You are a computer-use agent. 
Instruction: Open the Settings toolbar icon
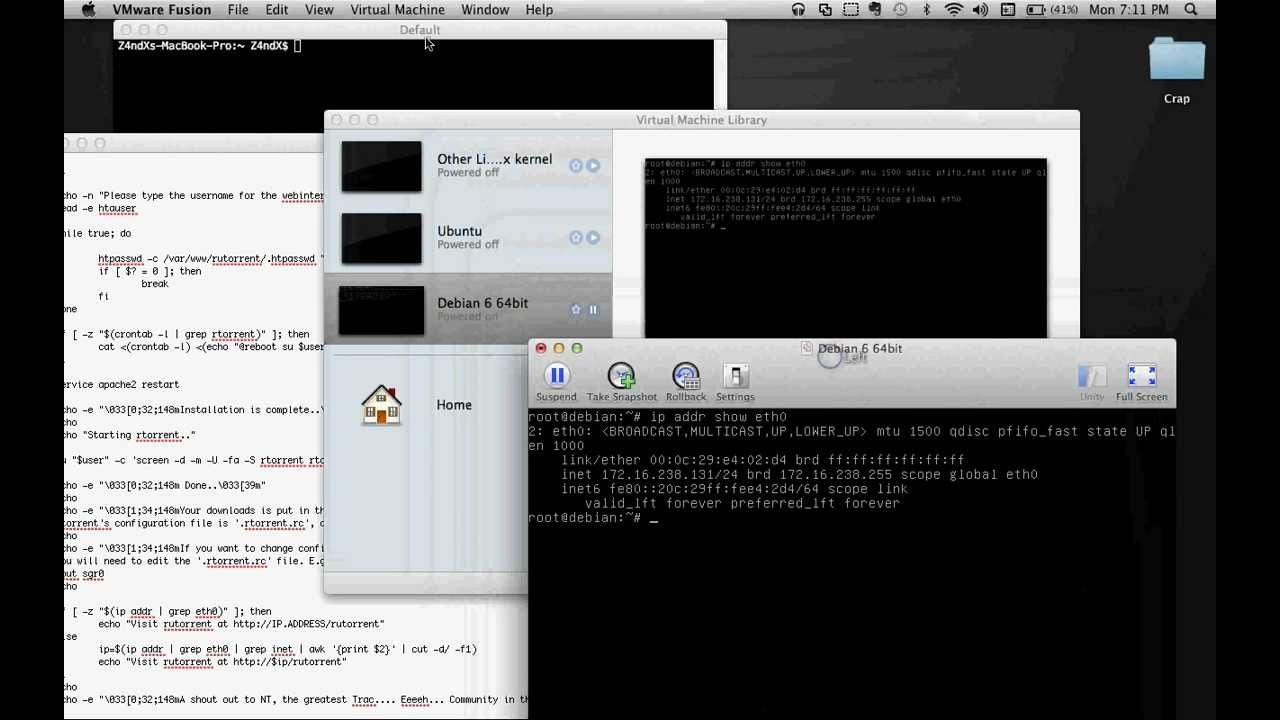735,376
